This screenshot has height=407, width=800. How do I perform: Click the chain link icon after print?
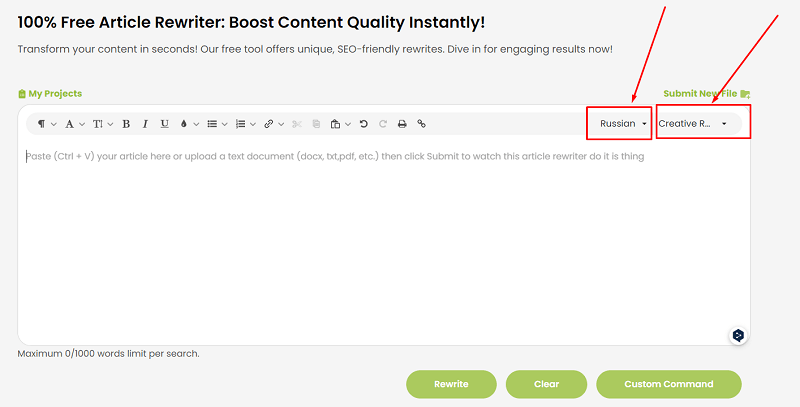coord(421,123)
